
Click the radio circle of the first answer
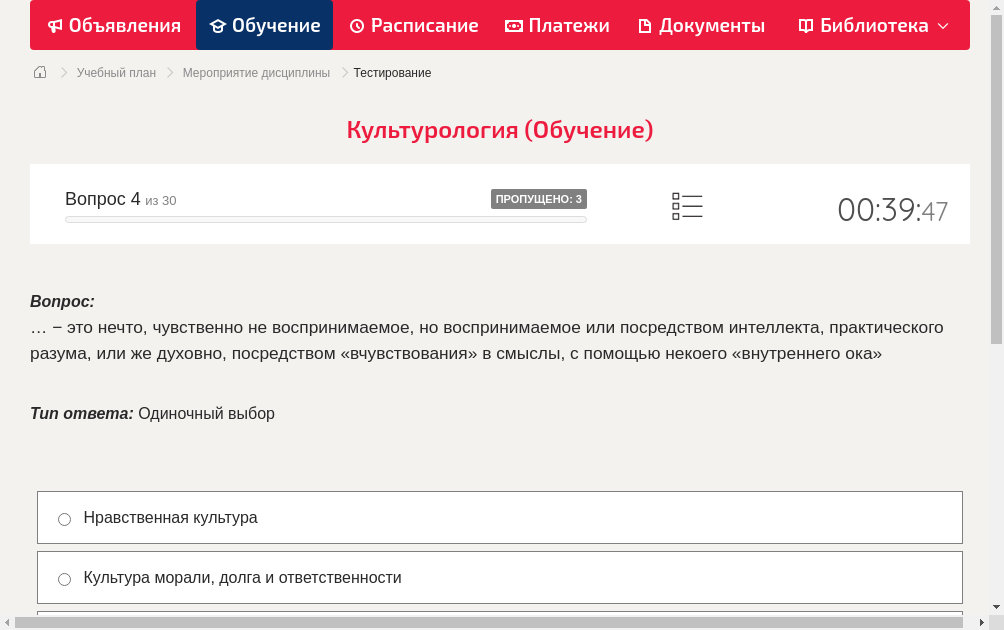tap(64, 518)
